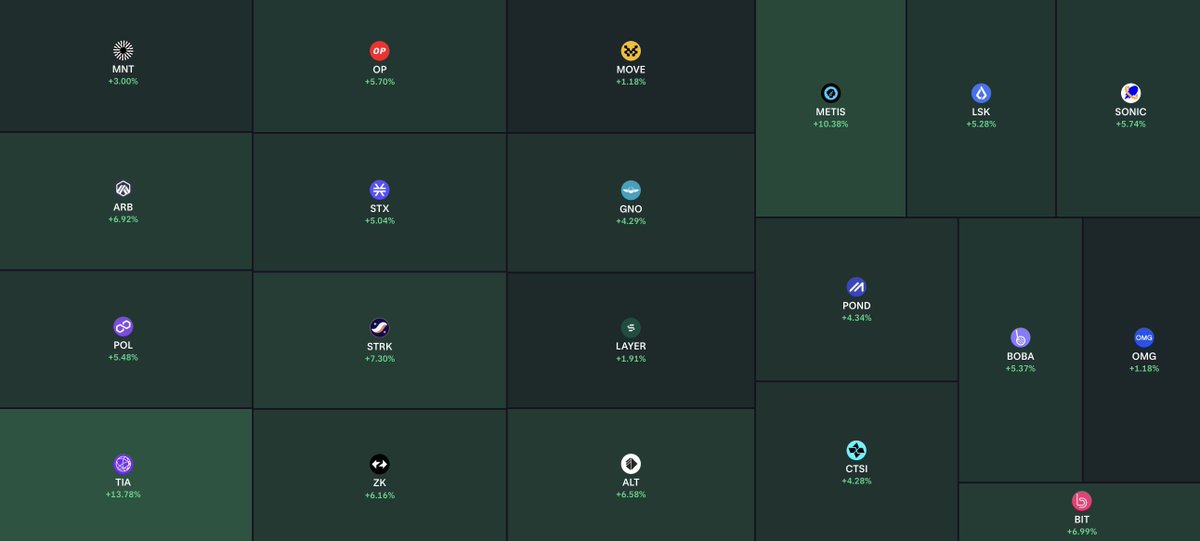Click the LSK token icon
Image resolution: width=1200 pixels, height=541 pixels.
coord(981,93)
